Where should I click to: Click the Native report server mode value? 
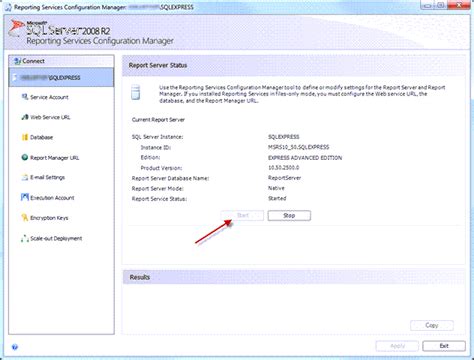[276, 188]
